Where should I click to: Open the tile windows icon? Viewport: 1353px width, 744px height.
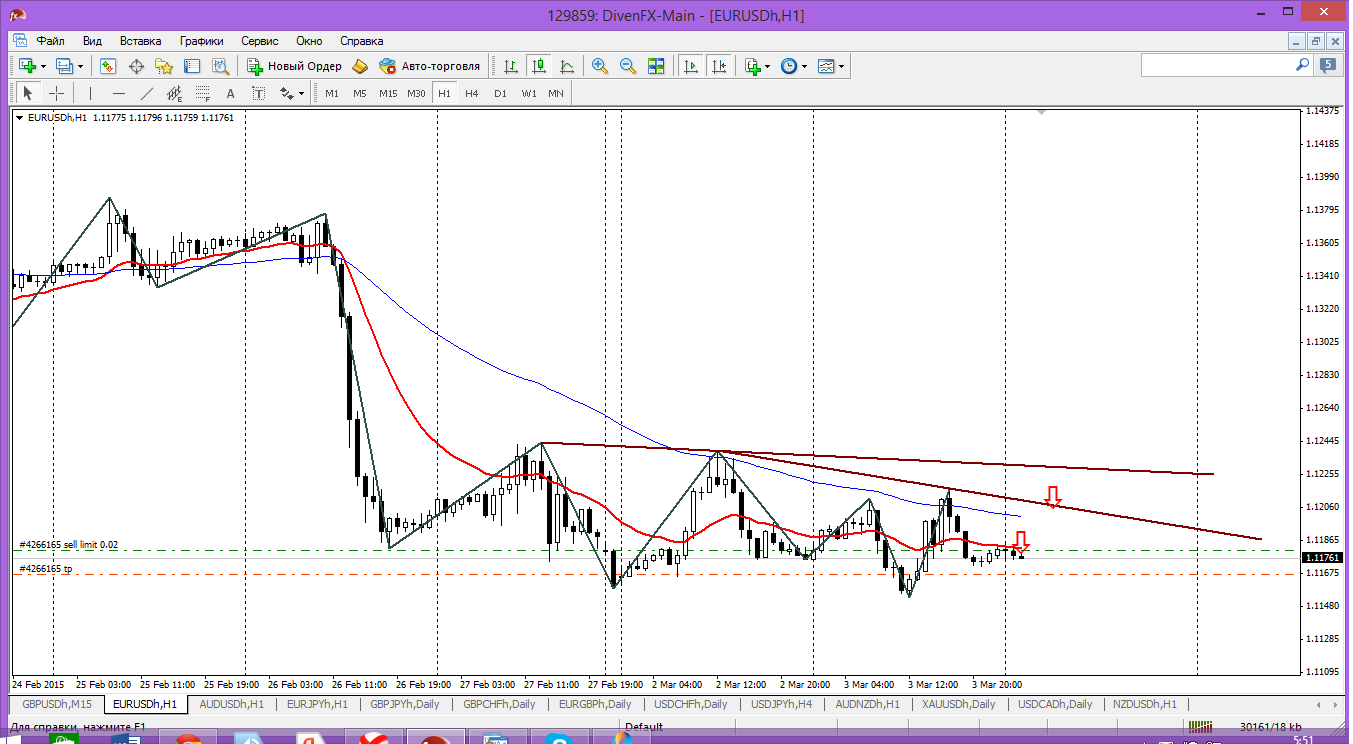tap(656, 66)
